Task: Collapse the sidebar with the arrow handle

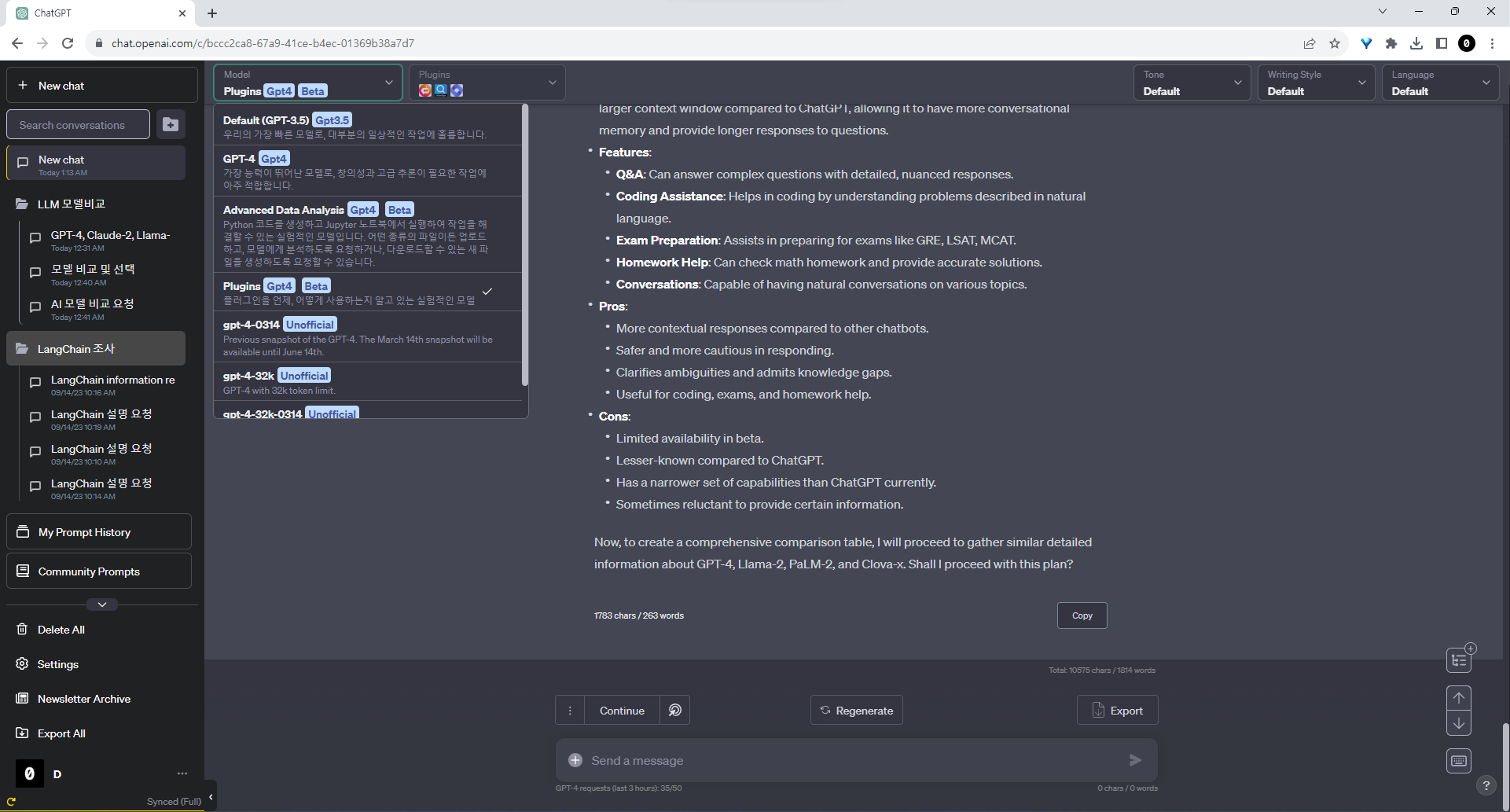Action: 211,796
